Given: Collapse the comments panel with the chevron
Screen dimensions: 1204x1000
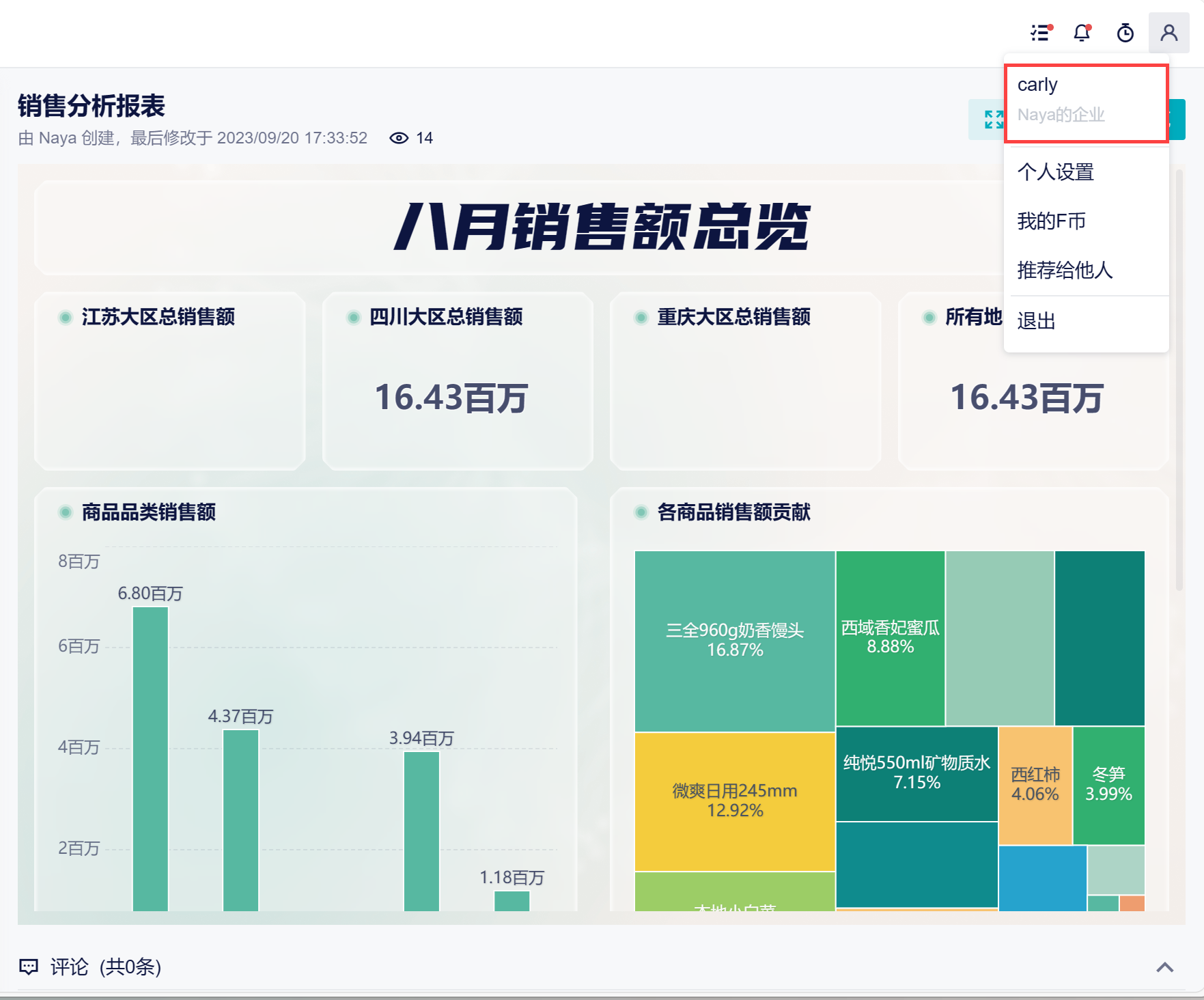Looking at the screenshot, I should pos(1165,967).
